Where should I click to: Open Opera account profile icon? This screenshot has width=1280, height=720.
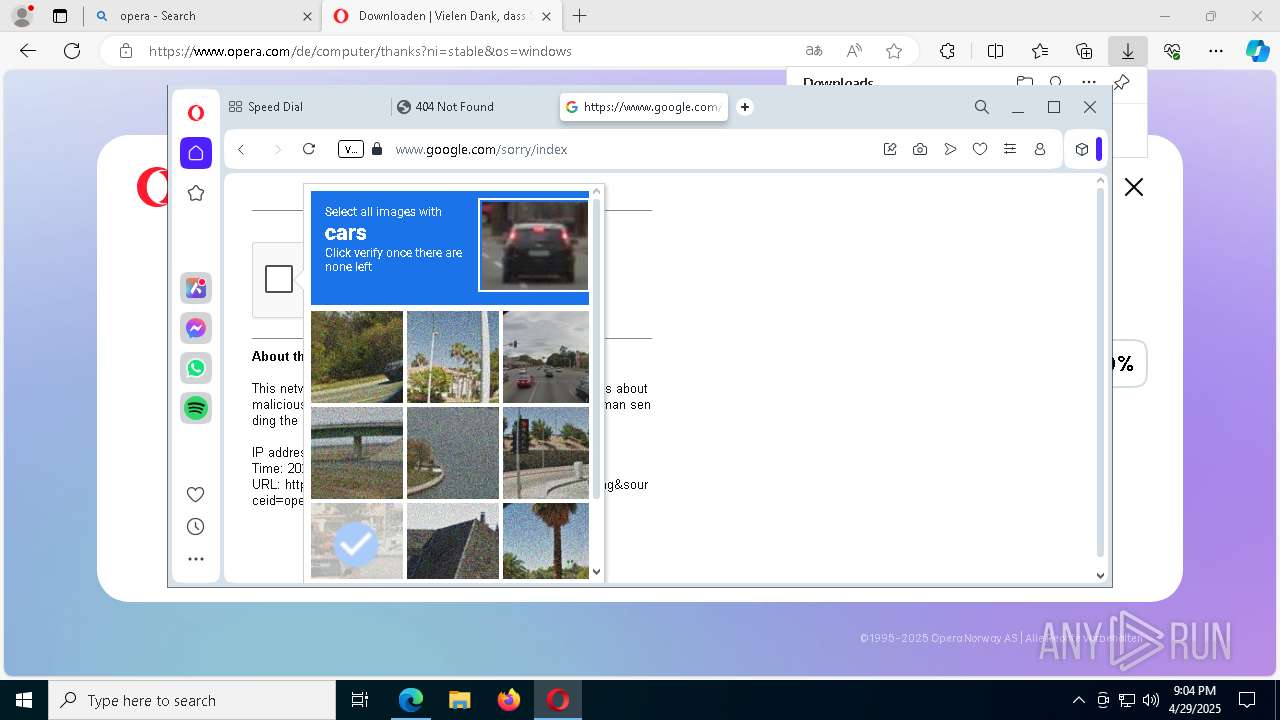1040,149
